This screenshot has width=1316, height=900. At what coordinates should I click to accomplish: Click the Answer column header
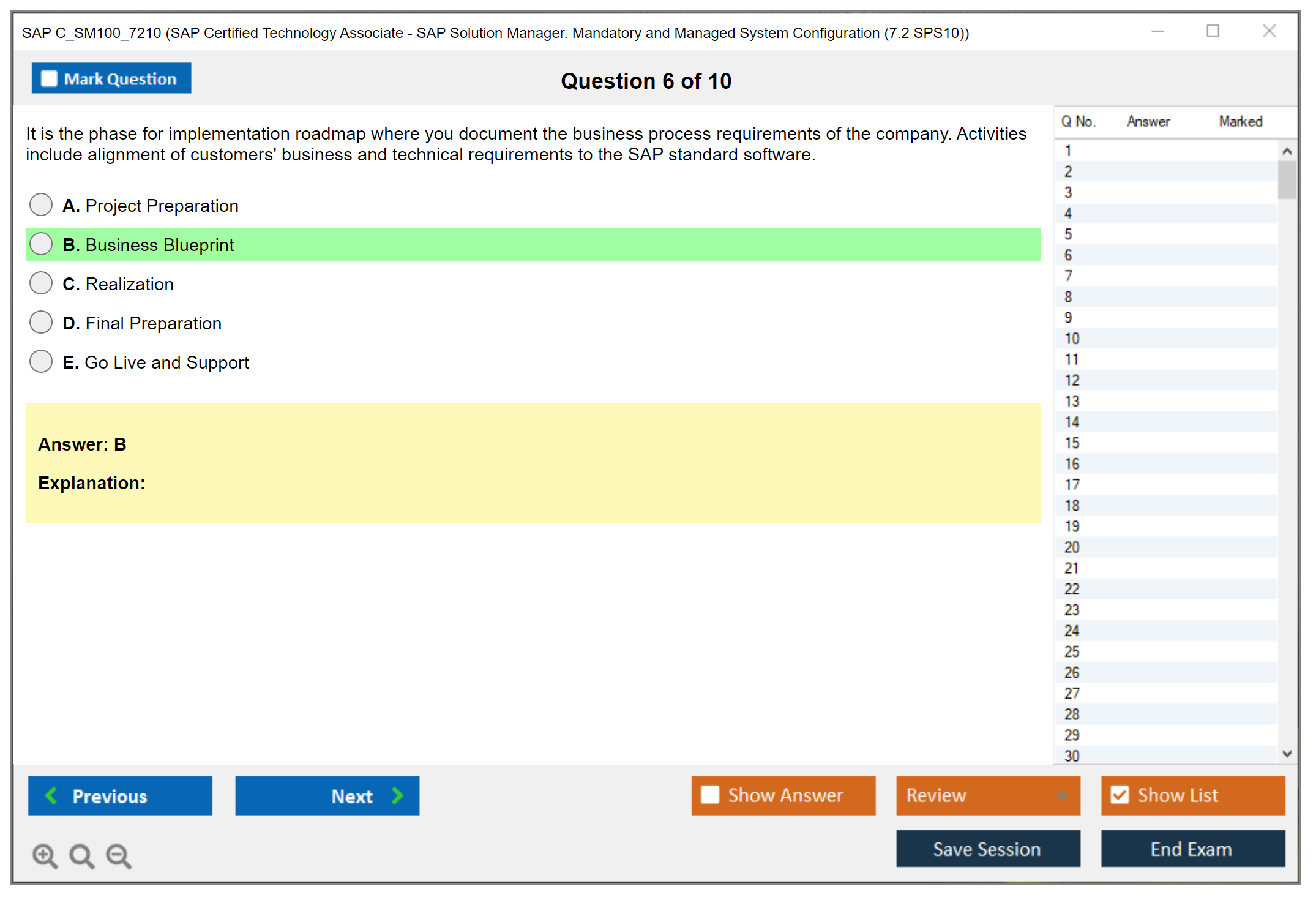tap(1148, 121)
